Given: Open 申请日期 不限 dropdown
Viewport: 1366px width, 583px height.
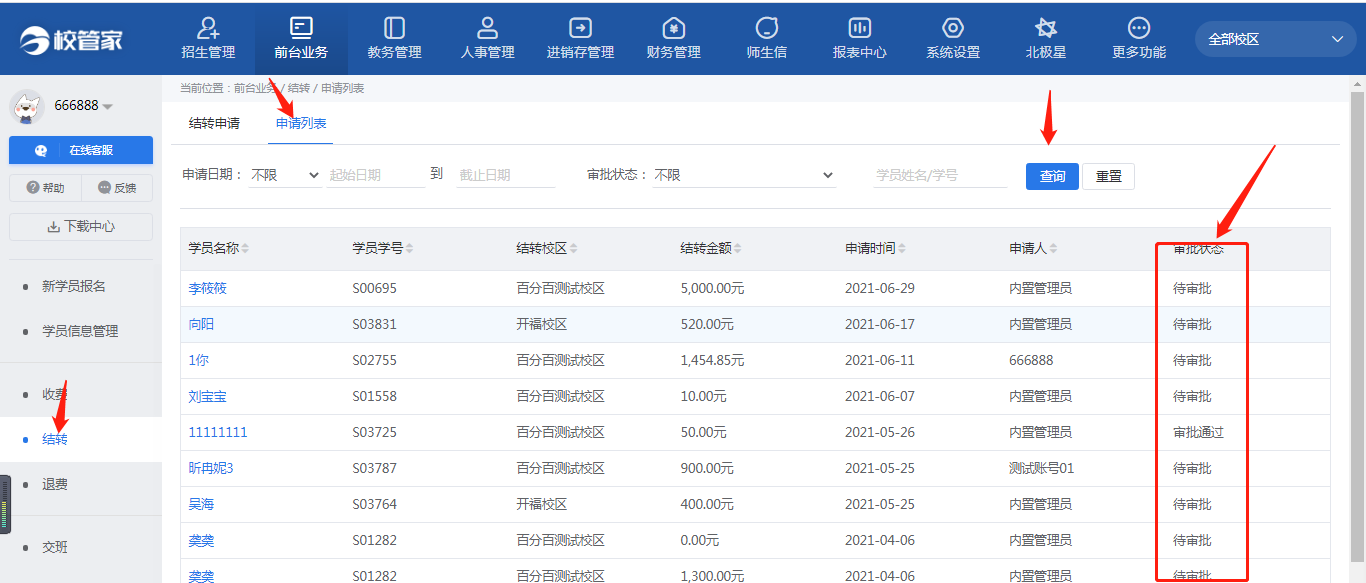Looking at the screenshot, I should point(285,175).
